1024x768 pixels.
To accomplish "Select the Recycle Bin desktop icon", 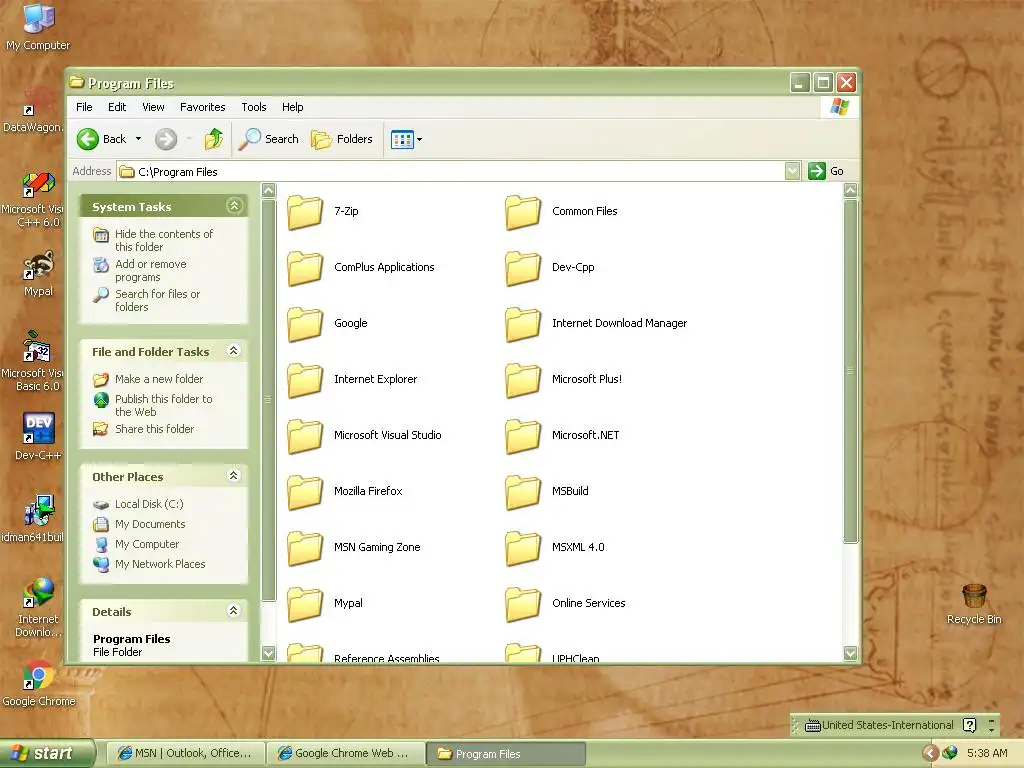I will 974,604.
